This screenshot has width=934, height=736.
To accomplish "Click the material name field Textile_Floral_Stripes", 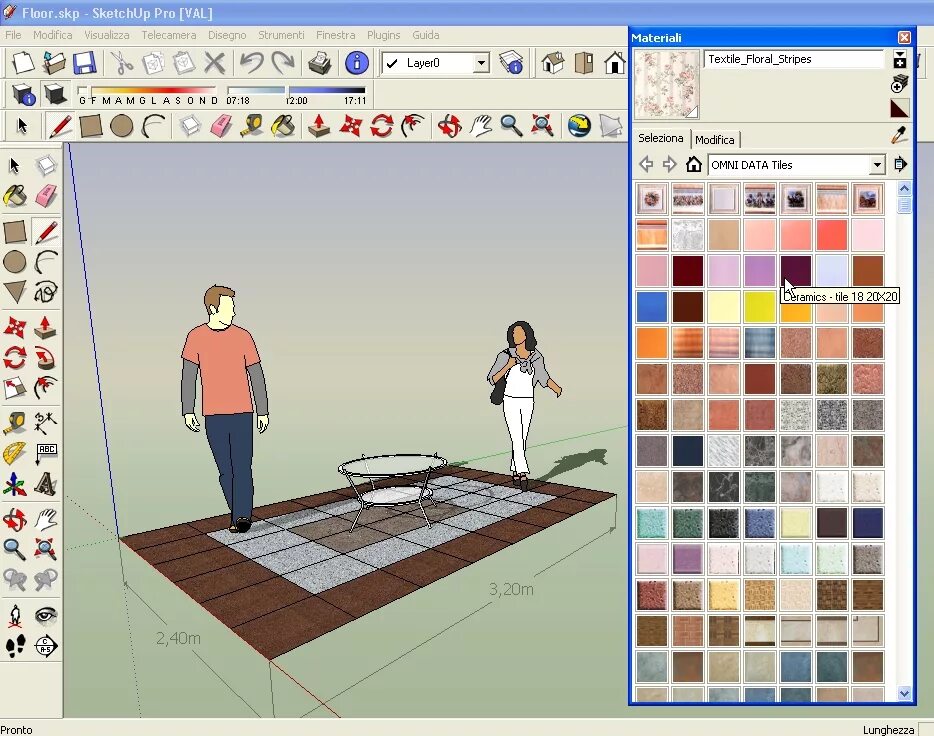I will coord(794,59).
